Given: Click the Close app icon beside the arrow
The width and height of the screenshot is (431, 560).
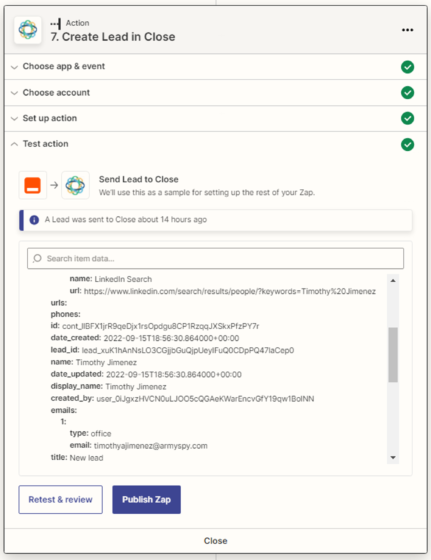Looking at the screenshot, I should pos(75,185).
